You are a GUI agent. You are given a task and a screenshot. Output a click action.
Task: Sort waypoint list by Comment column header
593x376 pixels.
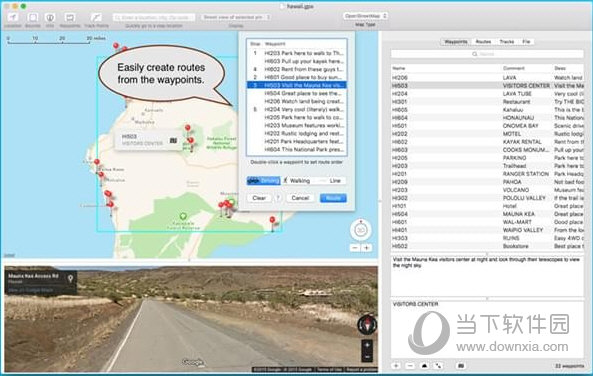[526, 68]
